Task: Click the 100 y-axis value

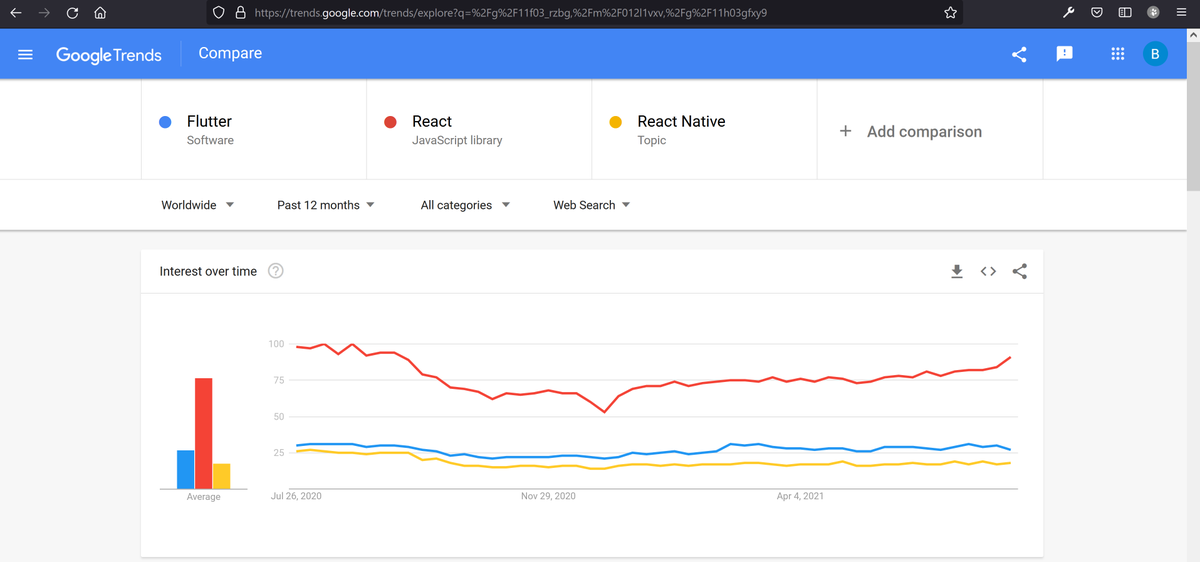Action: 276,344
